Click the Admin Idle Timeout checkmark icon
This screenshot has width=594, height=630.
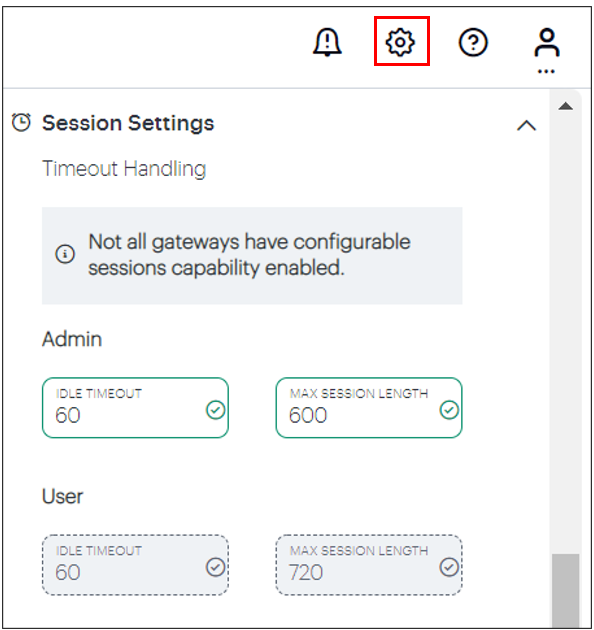click(x=215, y=410)
